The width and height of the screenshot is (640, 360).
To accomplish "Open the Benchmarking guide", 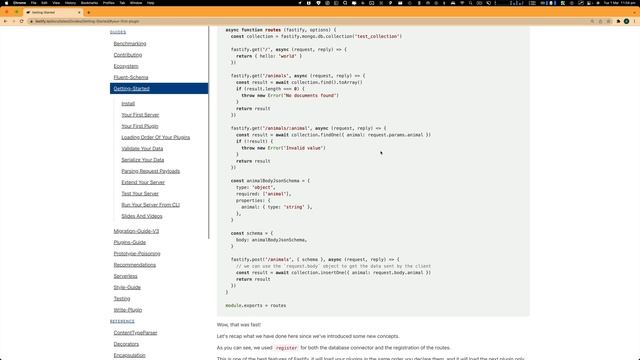I will click(x=130, y=44).
